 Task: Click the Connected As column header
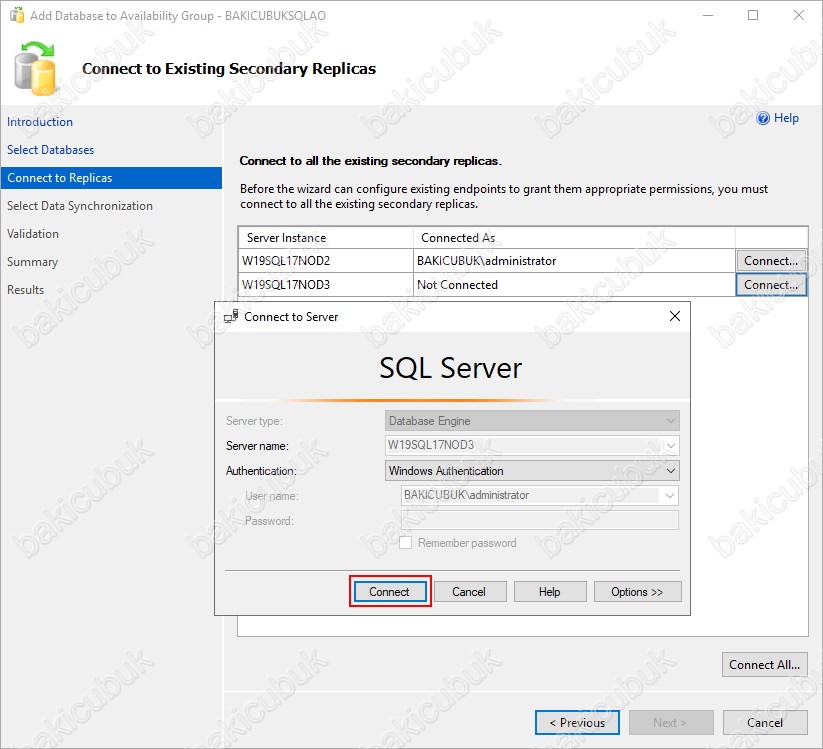coord(574,238)
